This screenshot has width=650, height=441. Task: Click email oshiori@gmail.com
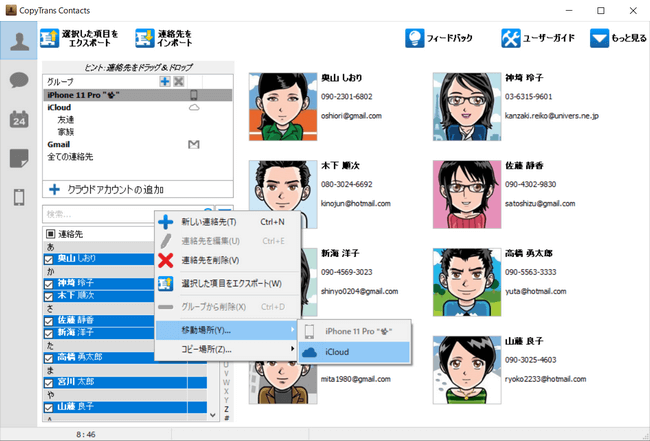(x=351, y=116)
